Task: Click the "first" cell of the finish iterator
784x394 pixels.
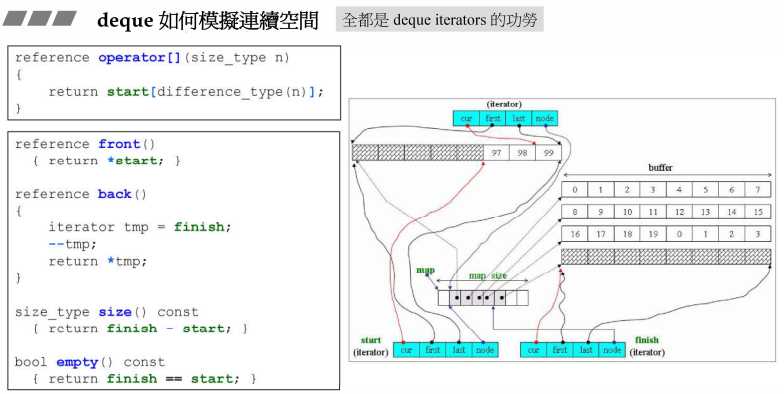Action: click(560, 350)
